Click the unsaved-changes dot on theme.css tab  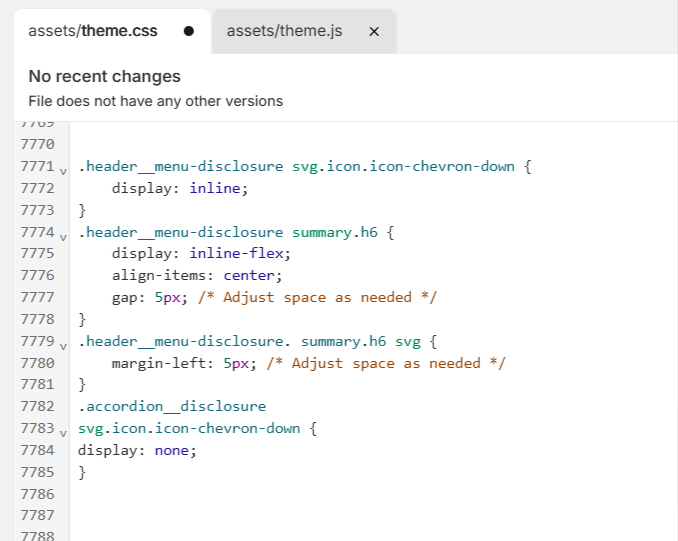[188, 31]
